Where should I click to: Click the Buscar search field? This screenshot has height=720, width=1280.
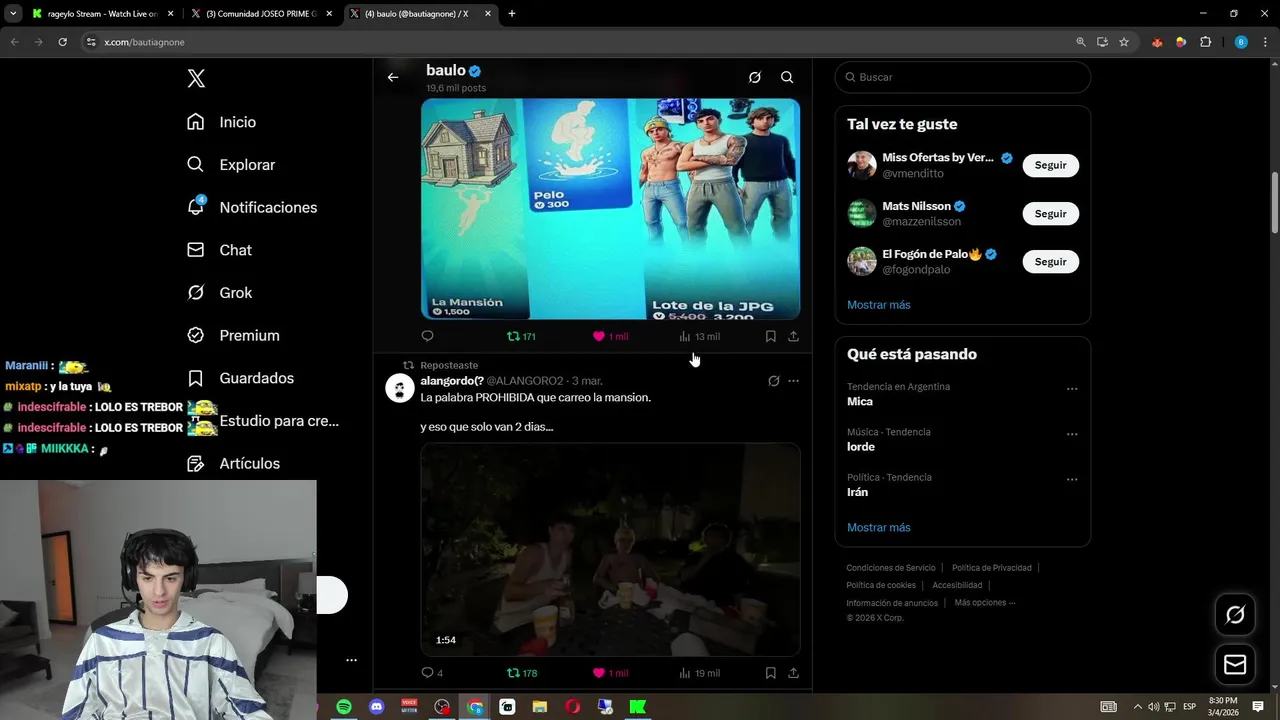(x=962, y=77)
